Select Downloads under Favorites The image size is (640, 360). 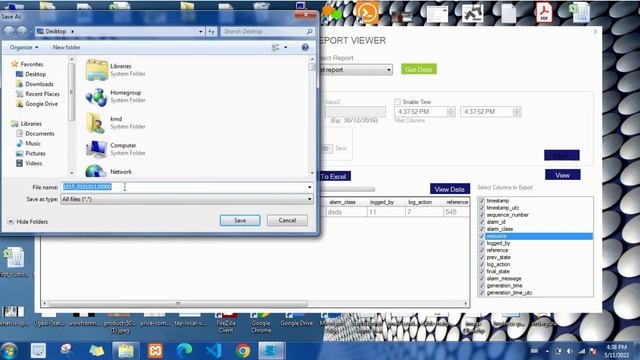tap(35, 84)
